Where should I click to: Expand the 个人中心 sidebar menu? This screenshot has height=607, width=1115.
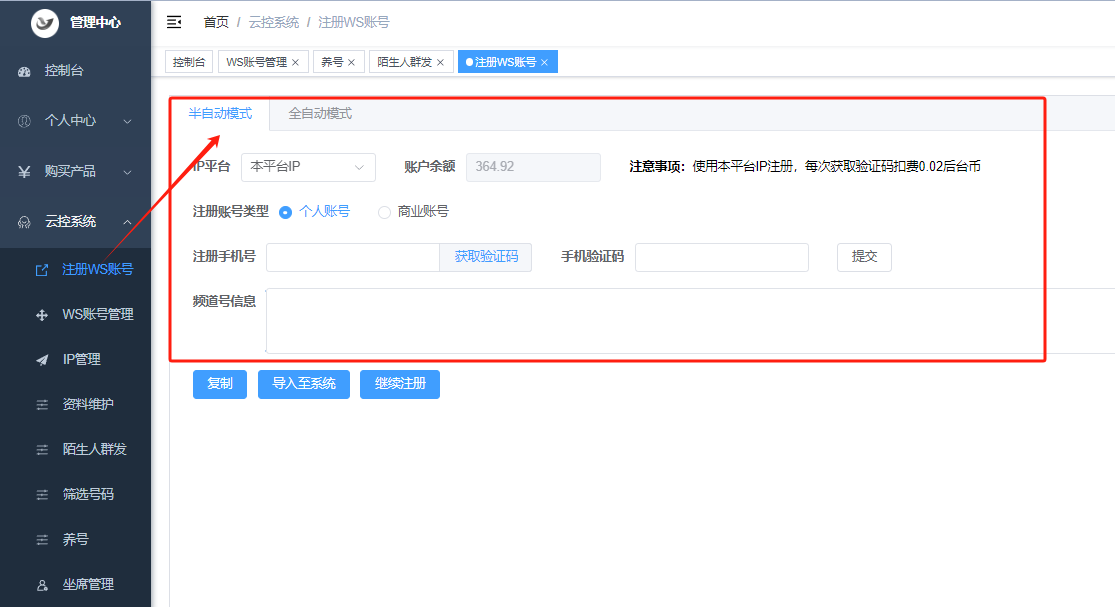point(75,120)
